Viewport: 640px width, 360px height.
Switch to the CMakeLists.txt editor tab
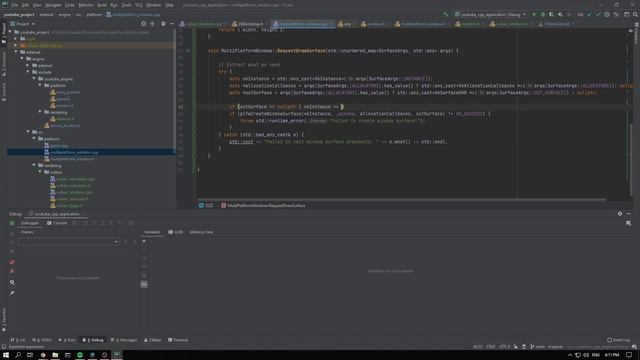coord(556,24)
